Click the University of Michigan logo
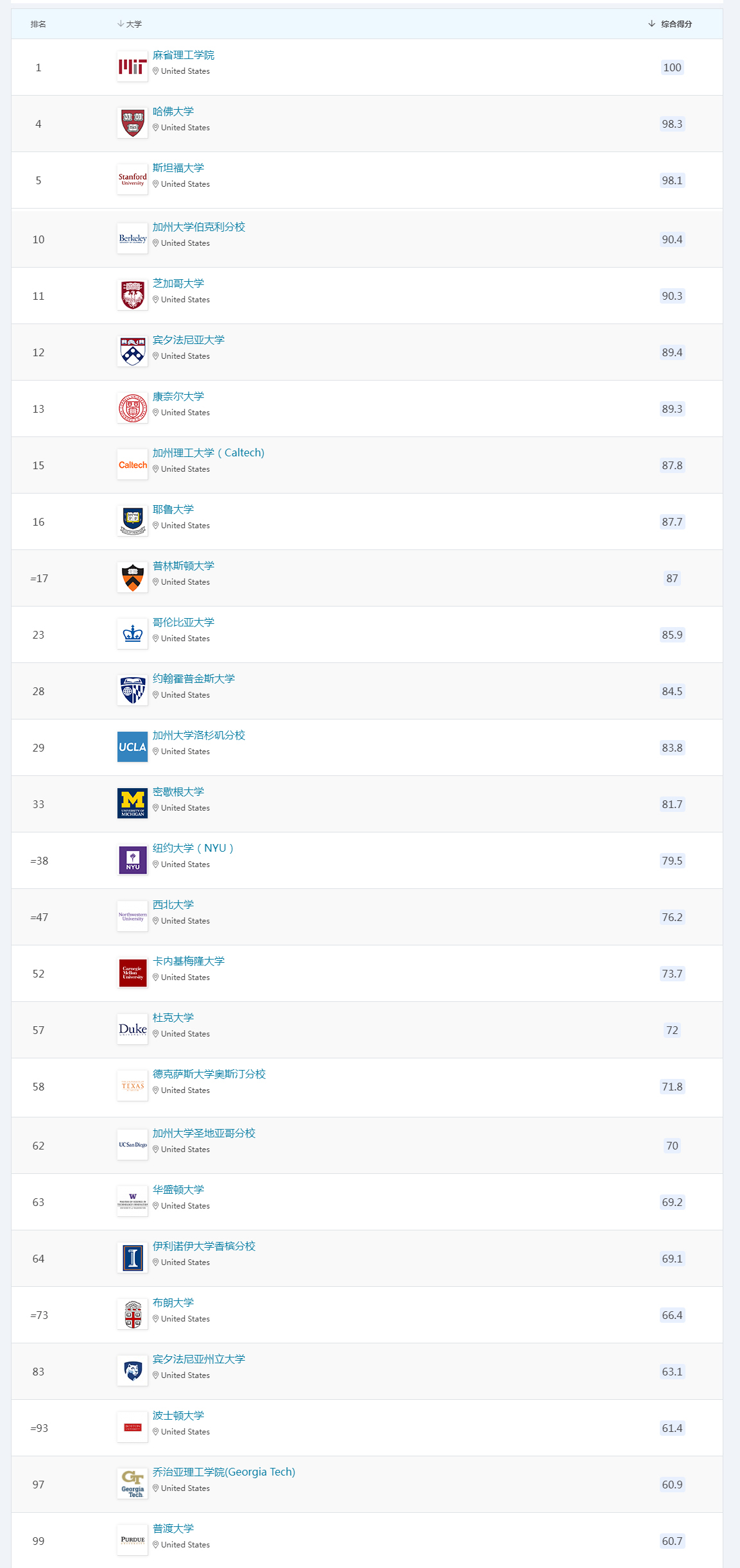This screenshot has height=1568, width=740. tap(132, 804)
